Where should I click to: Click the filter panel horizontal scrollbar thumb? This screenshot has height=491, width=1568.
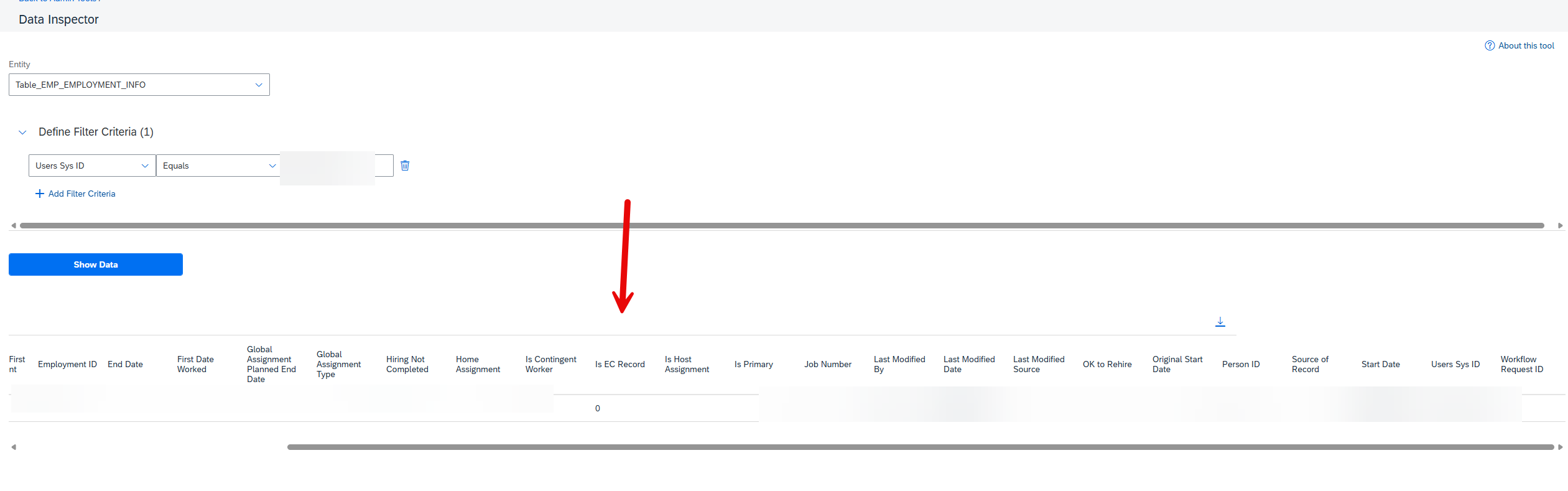[782, 225]
